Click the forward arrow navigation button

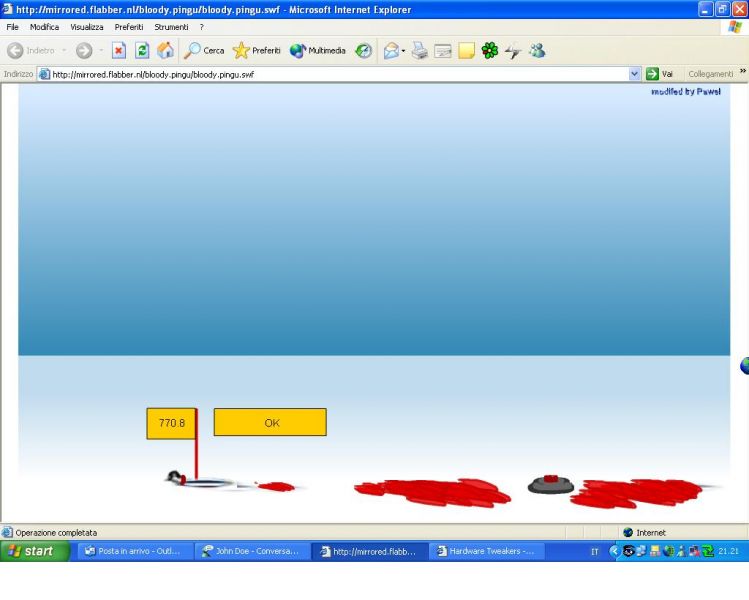(84, 51)
